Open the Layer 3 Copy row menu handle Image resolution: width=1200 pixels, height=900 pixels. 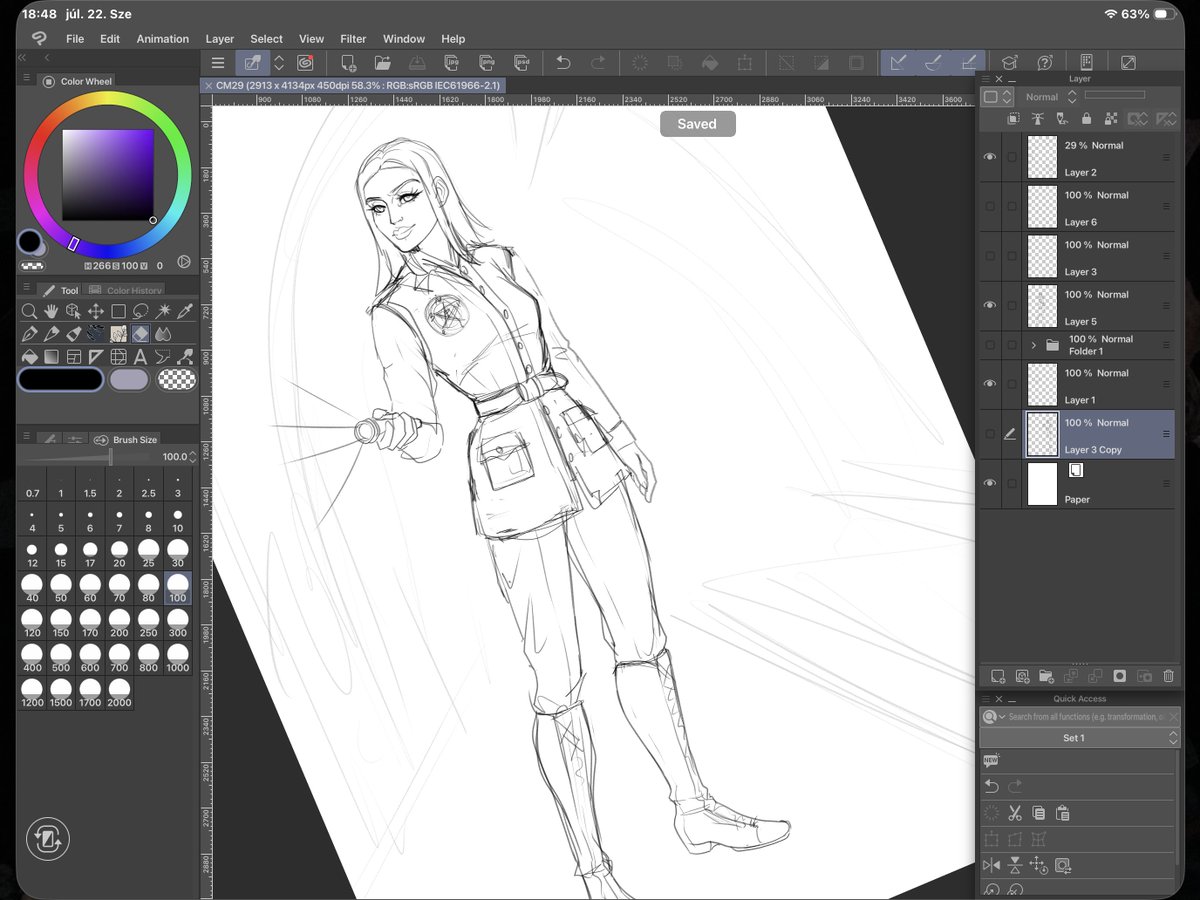click(1166, 435)
